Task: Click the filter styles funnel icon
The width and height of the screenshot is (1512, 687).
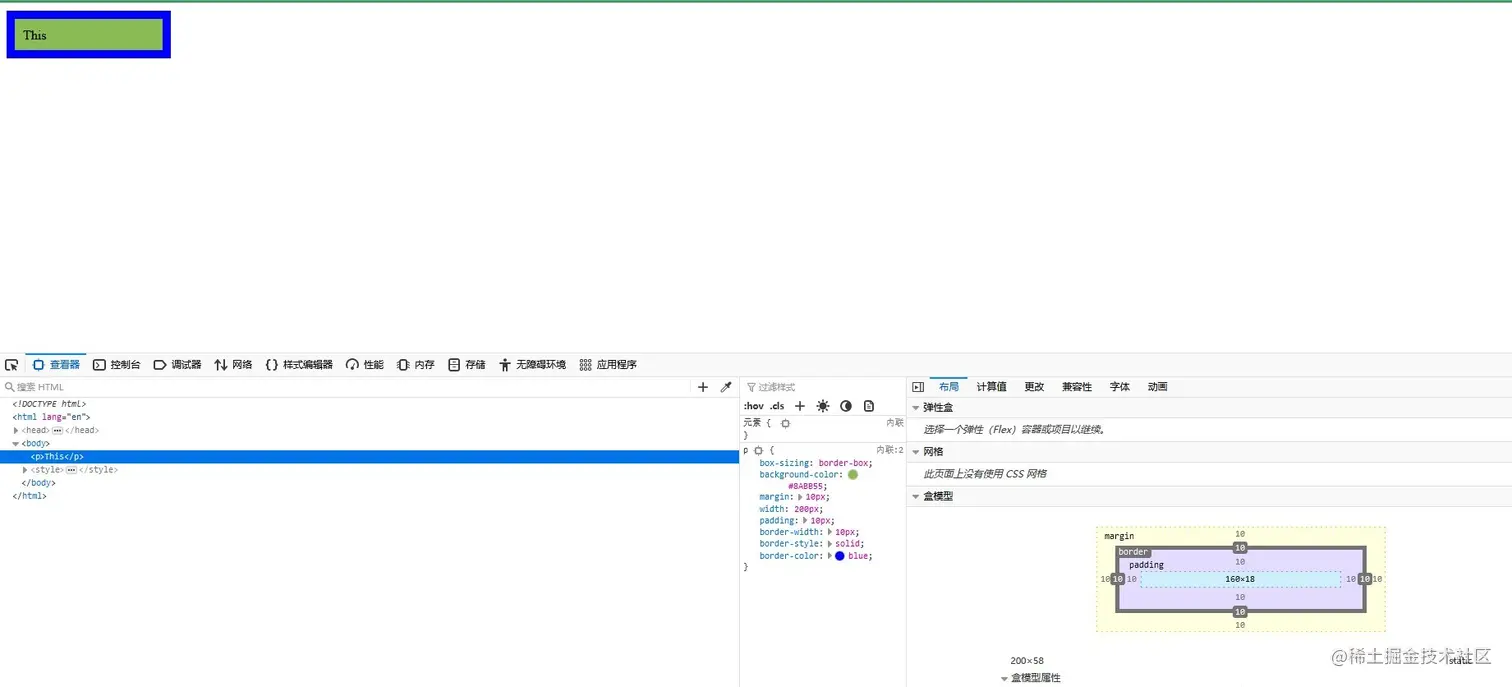Action: coord(751,387)
